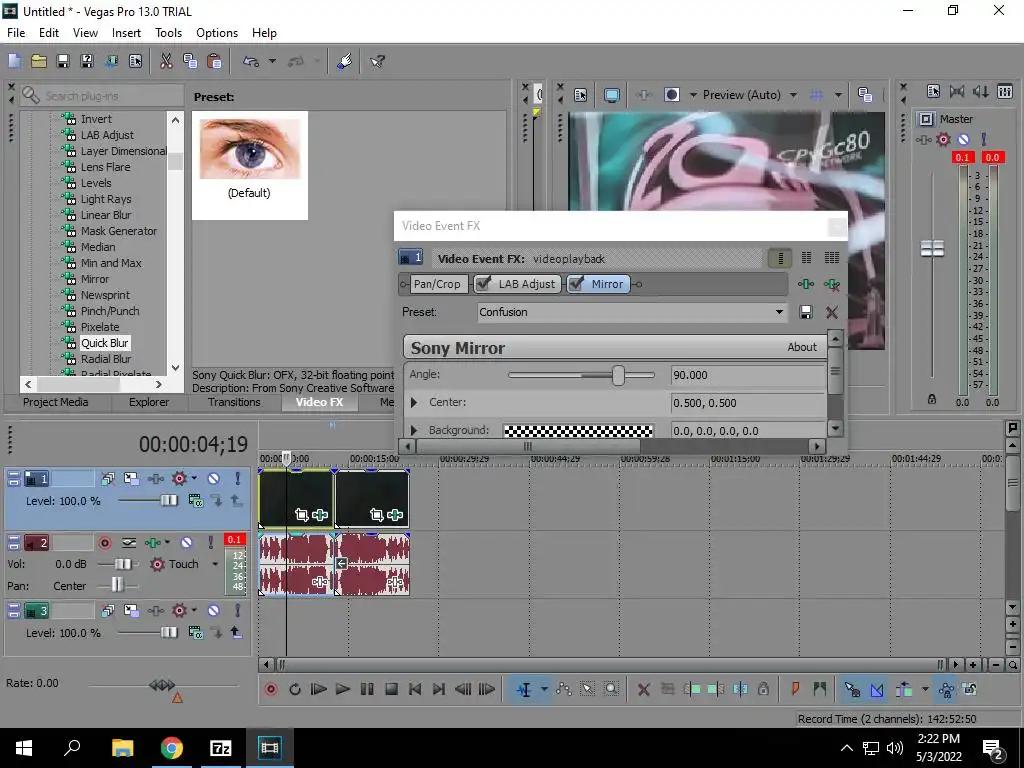Open the File menu

pyautogui.click(x=16, y=33)
